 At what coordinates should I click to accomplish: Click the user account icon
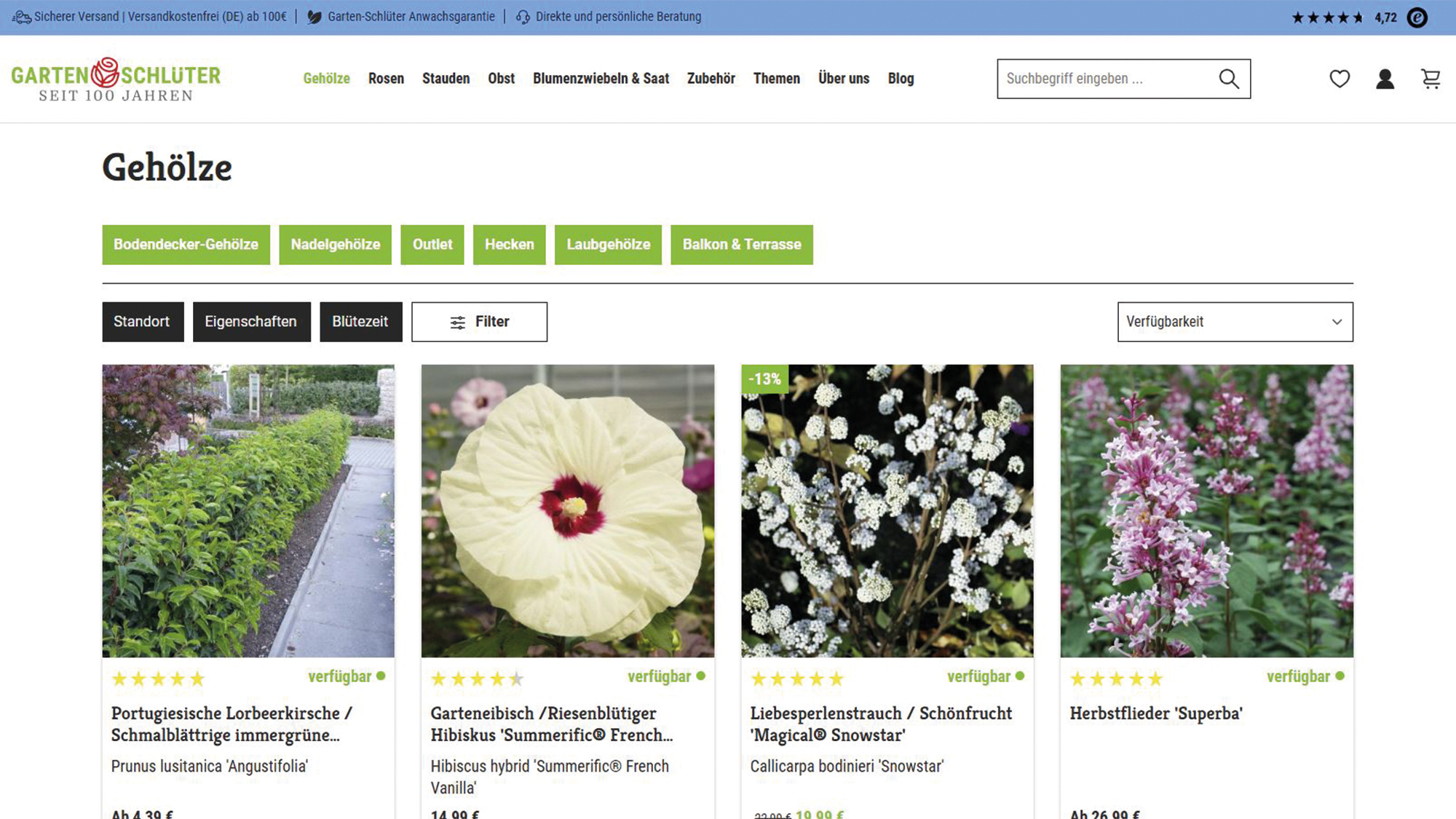[1385, 79]
